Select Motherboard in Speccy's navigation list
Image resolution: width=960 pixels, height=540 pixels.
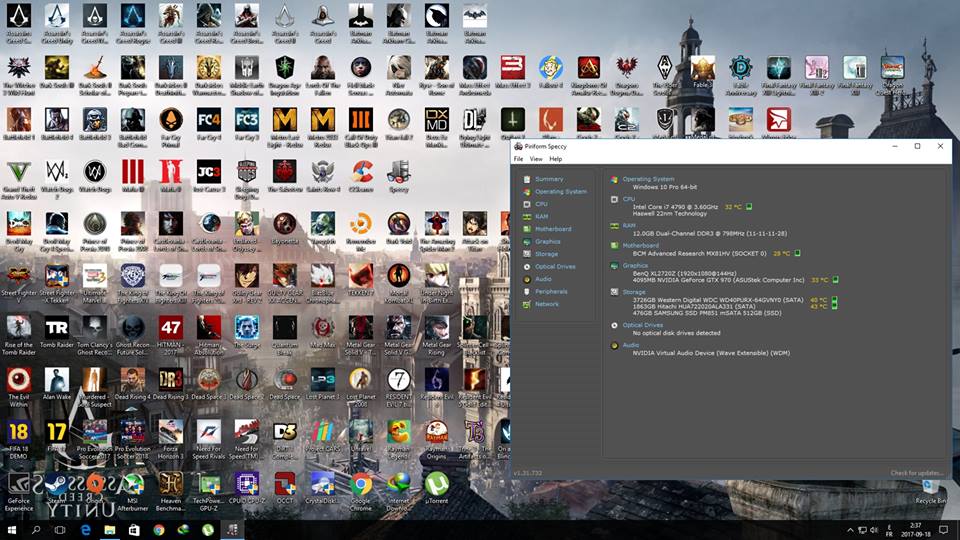click(553, 229)
